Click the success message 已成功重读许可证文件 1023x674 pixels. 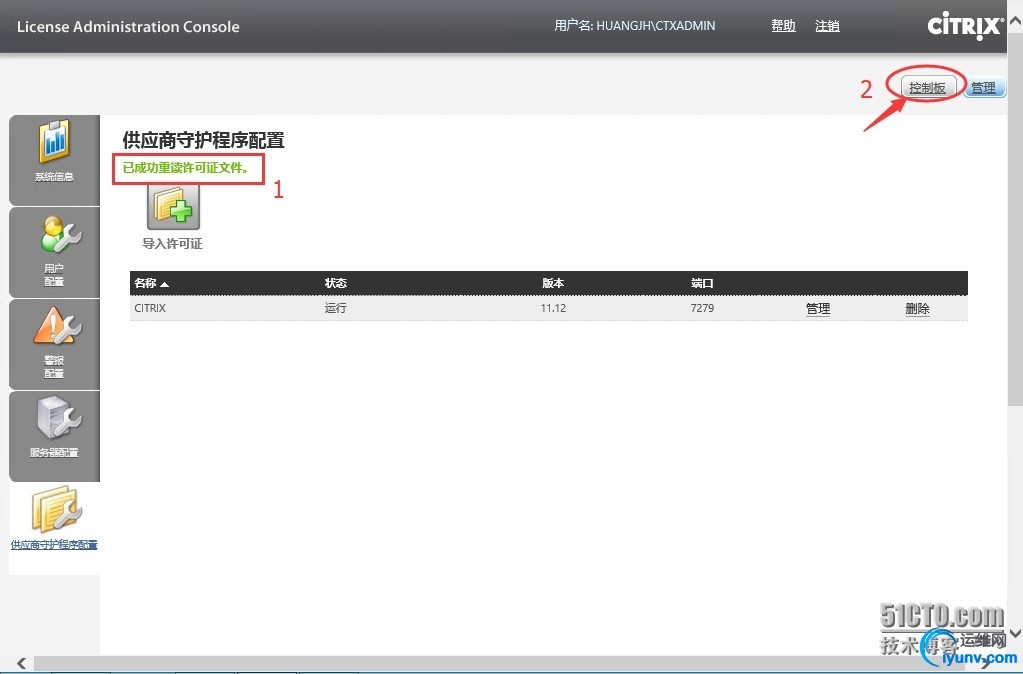pos(185,168)
